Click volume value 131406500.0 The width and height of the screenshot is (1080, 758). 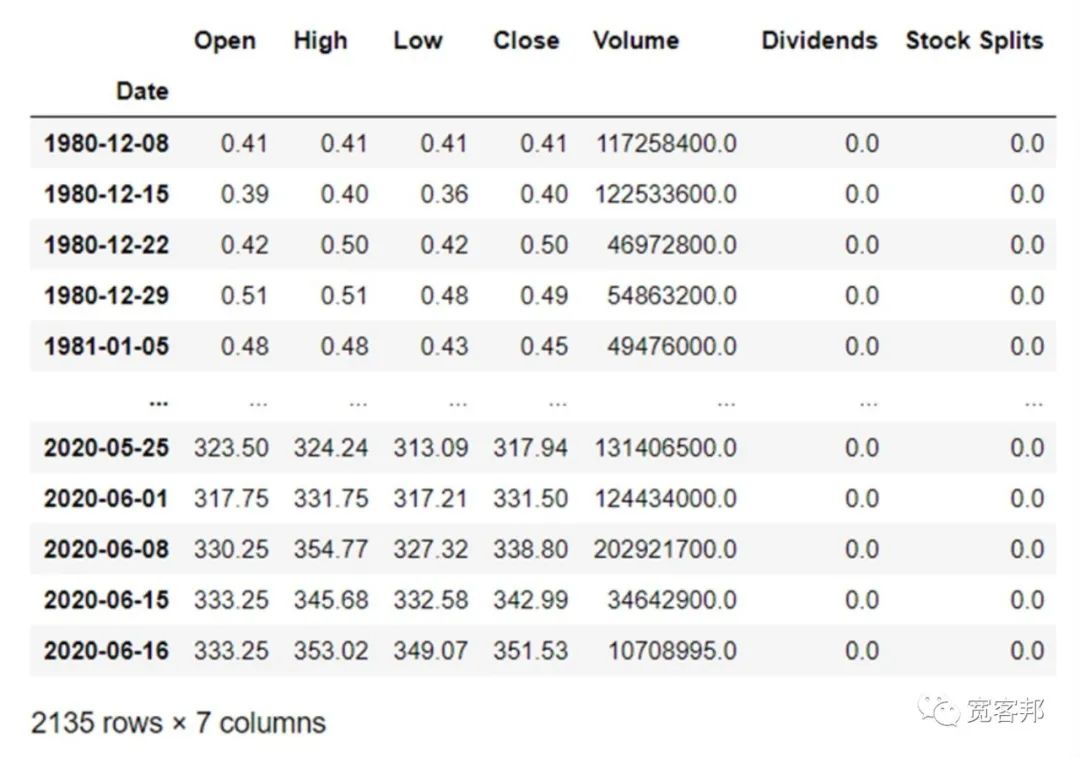pos(666,448)
